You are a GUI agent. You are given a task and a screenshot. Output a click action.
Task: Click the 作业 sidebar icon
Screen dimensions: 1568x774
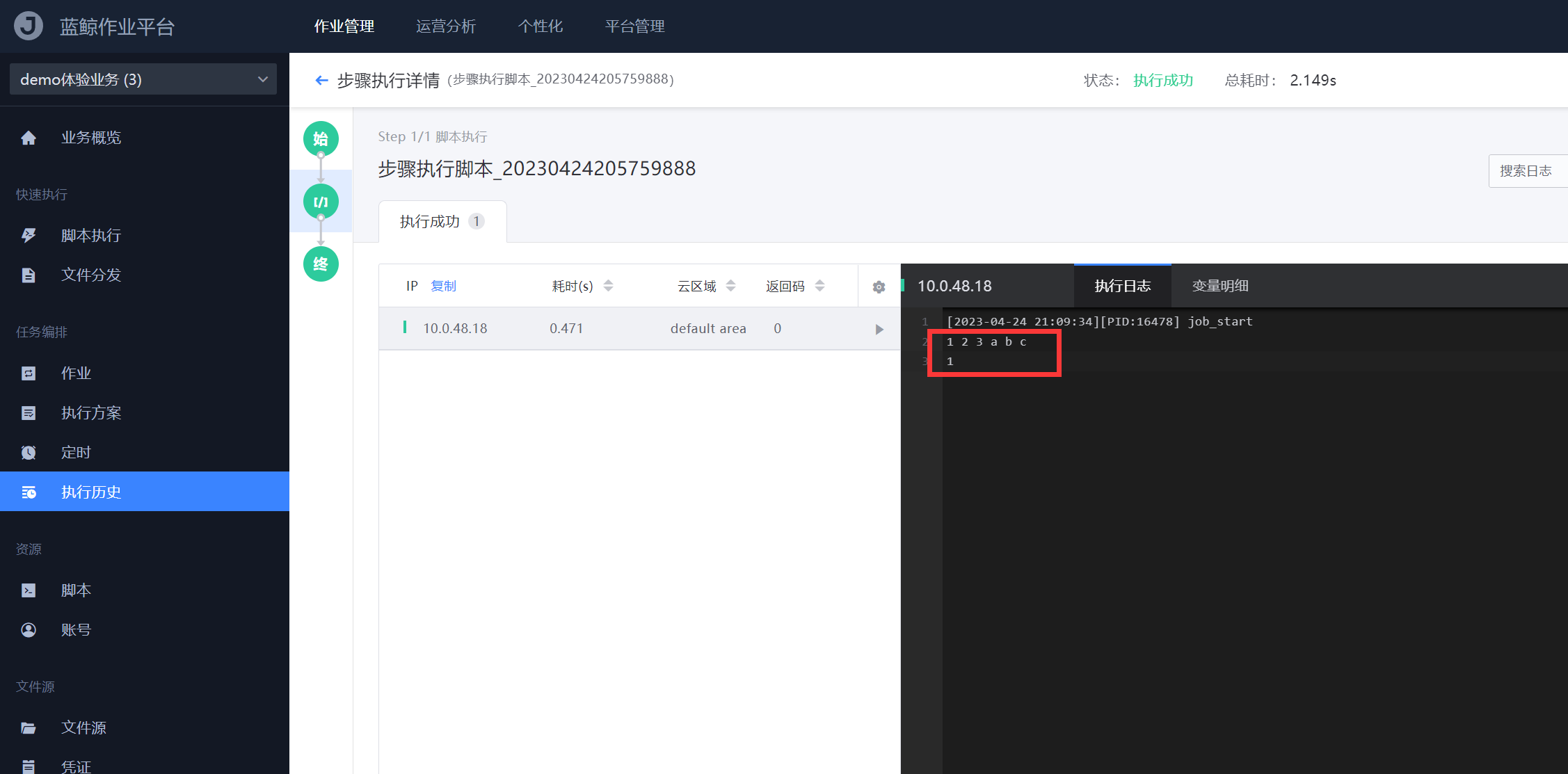[x=29, y=373]
